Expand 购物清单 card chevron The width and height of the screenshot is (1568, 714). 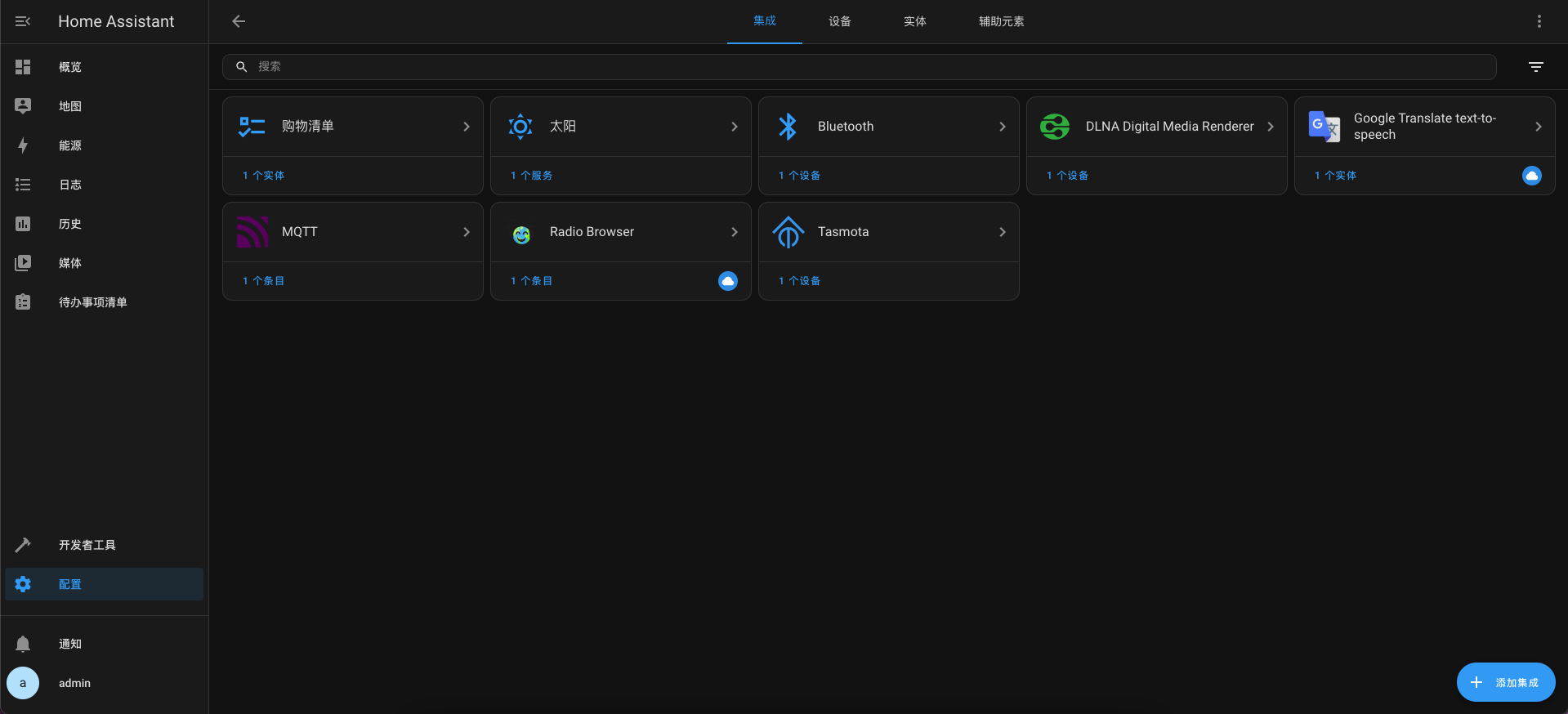pos(467,127)
